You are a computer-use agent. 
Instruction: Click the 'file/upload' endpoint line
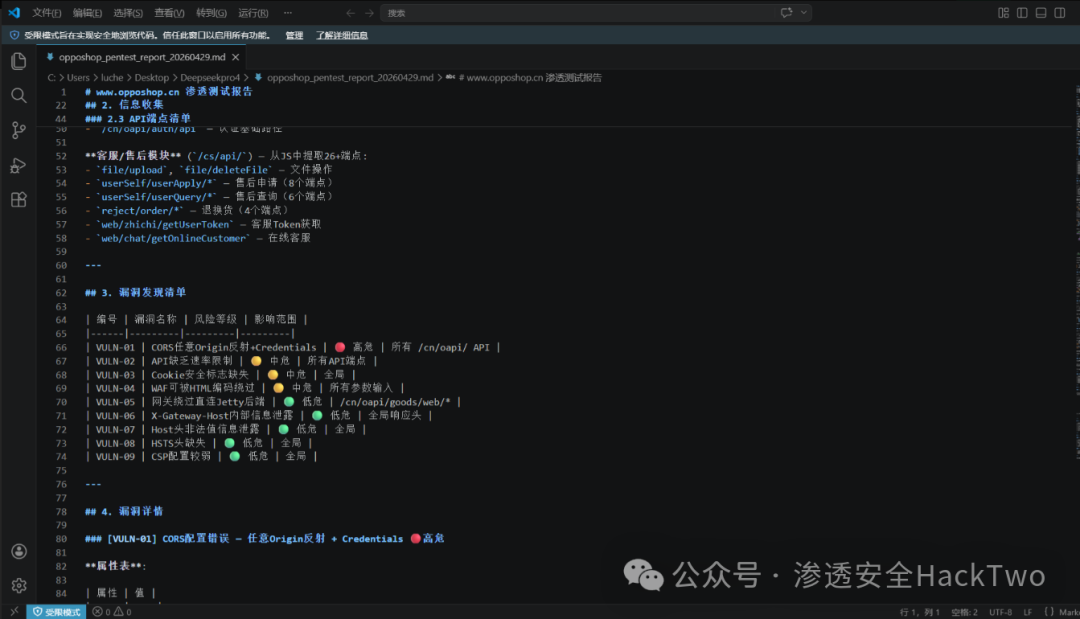pos(209,169)
